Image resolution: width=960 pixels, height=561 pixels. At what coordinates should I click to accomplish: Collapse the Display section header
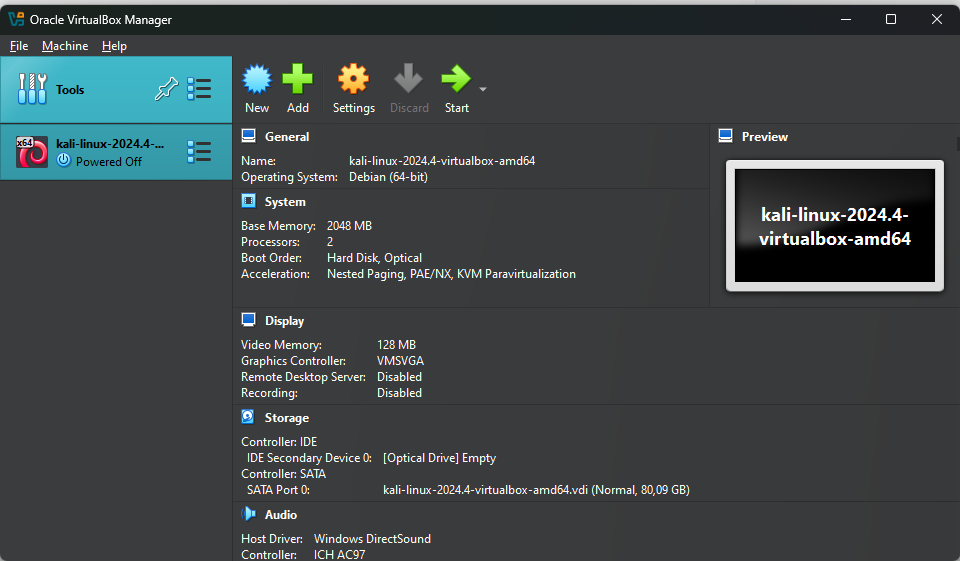[284, 320]
